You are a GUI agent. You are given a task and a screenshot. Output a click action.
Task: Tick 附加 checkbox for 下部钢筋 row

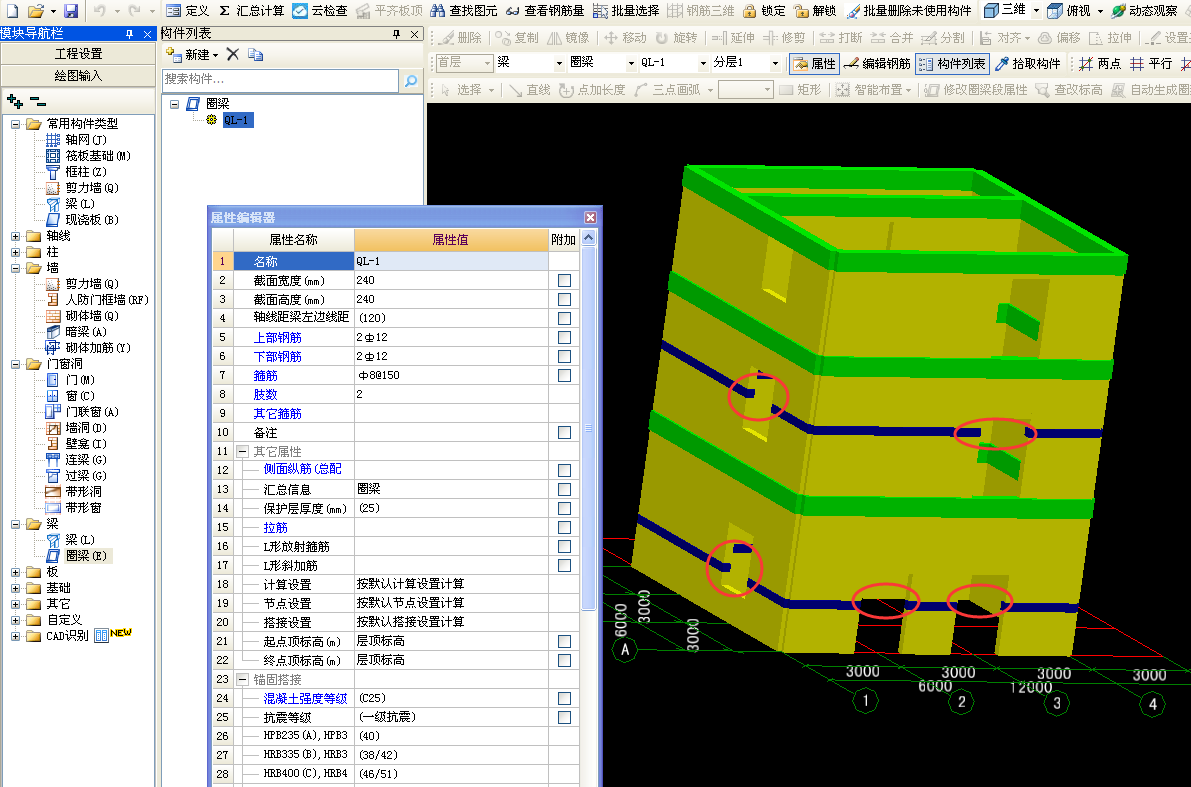coord(564,356)
